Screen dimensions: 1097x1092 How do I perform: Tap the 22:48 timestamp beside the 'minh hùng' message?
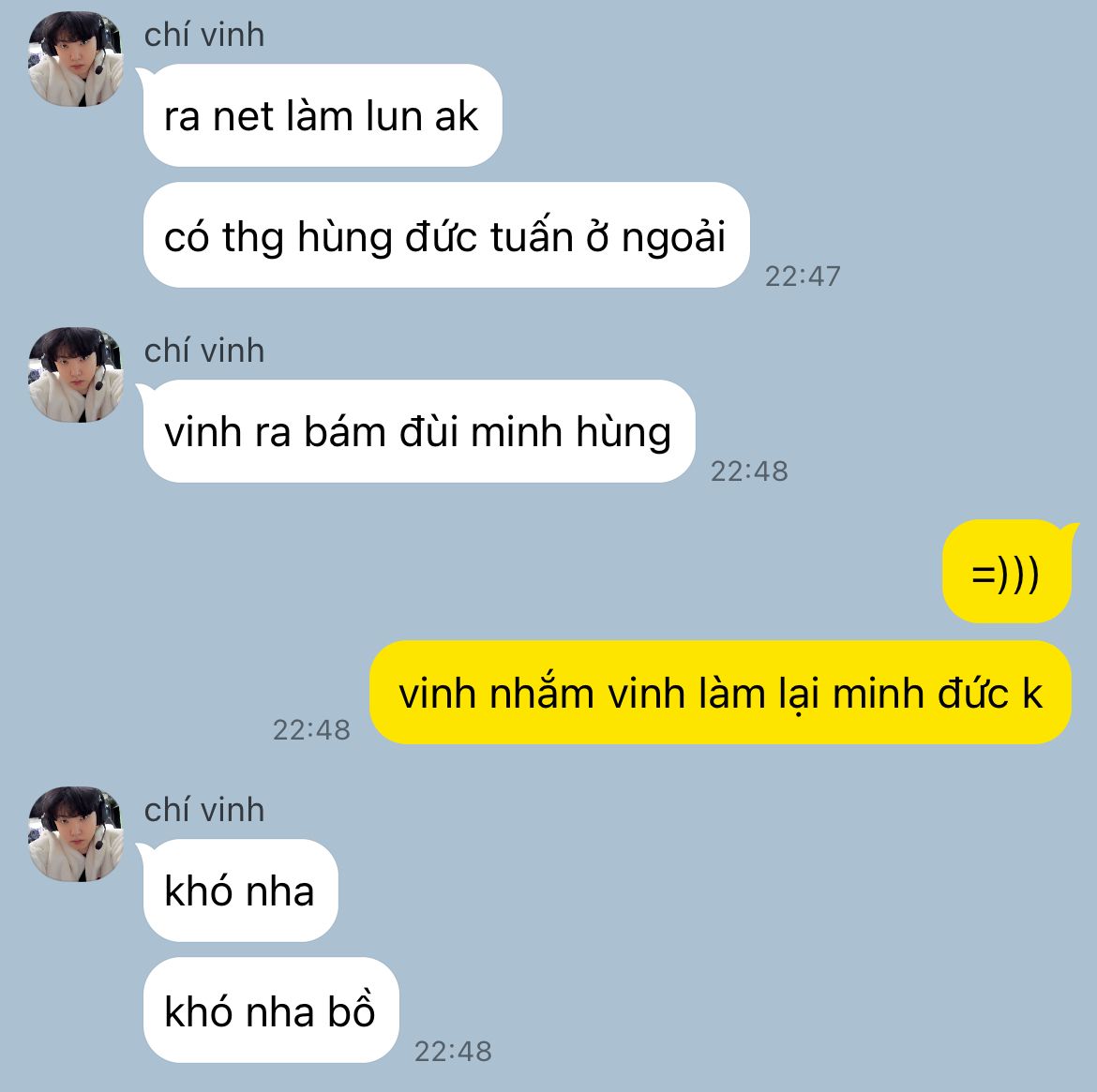749,471
